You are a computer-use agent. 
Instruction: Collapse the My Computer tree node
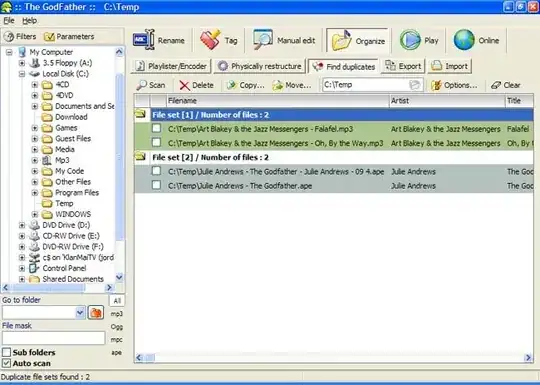point(9,52)
